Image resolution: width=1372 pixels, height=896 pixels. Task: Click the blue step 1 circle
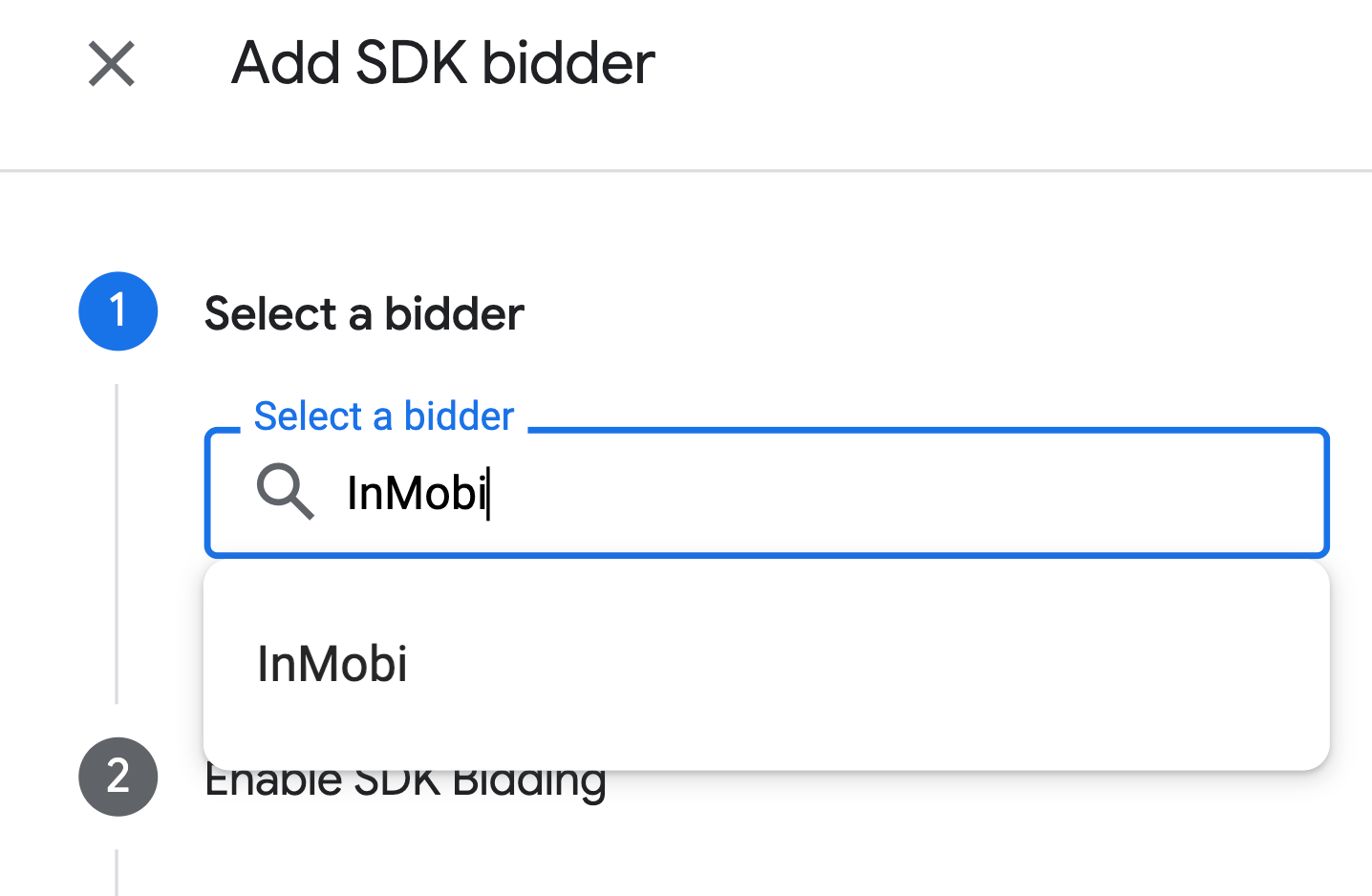(x=118, y=311)
